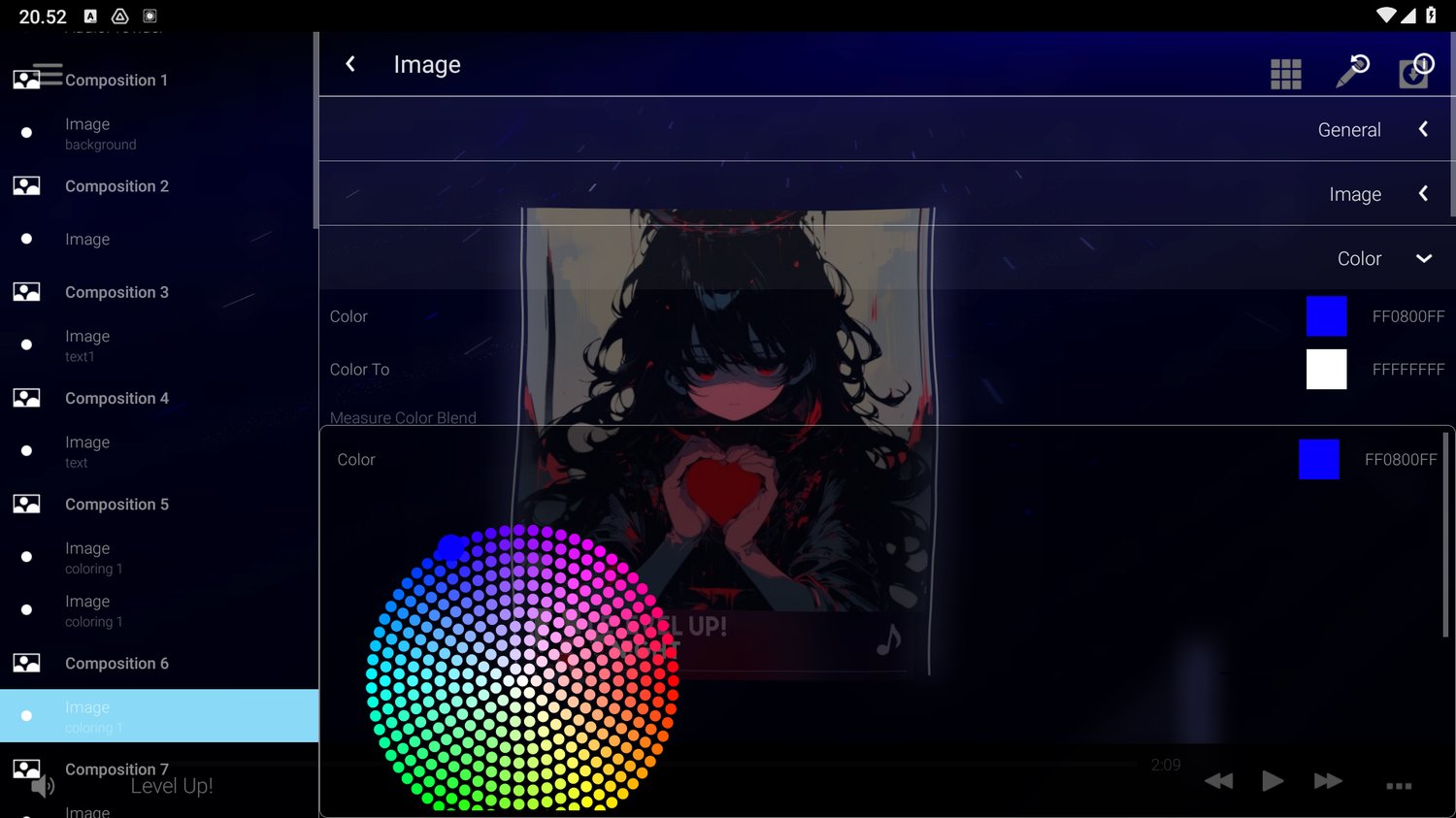Click the Composition 4 picture icon
1456x818 pixels.
(26, 398)
